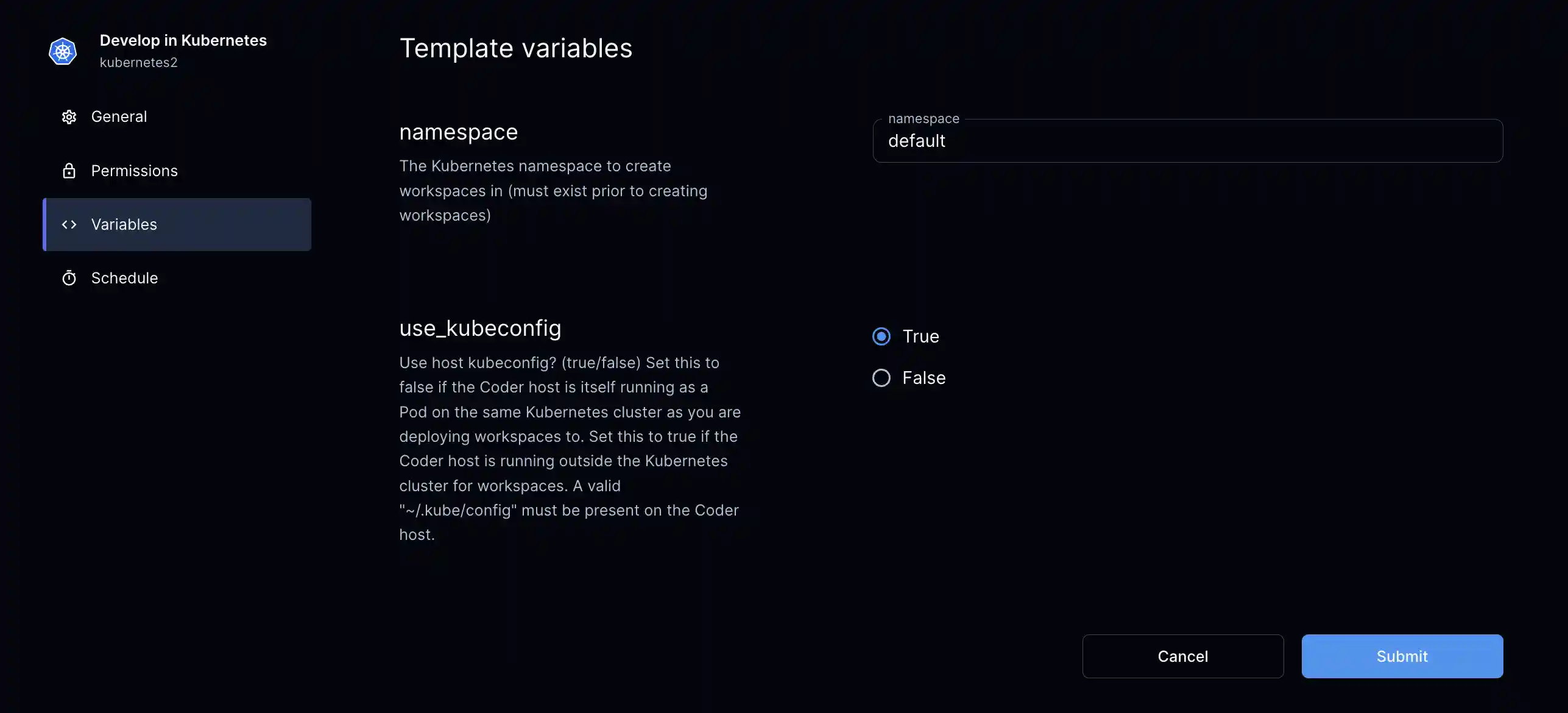The height and width of the screenshot is (713, 1568).
Task: Click the namespace variable heading
Action: [x=458, y=132]
